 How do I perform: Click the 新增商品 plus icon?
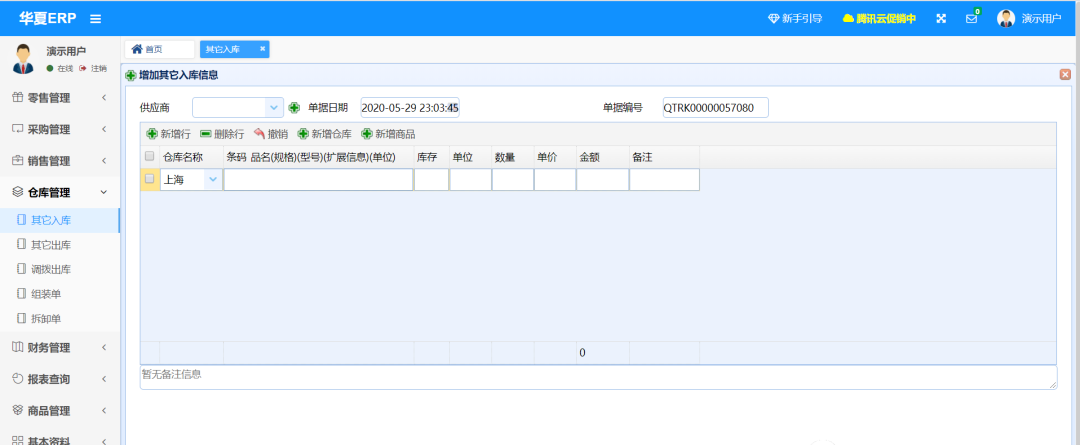pyautogui.click(x=366, y=134)
